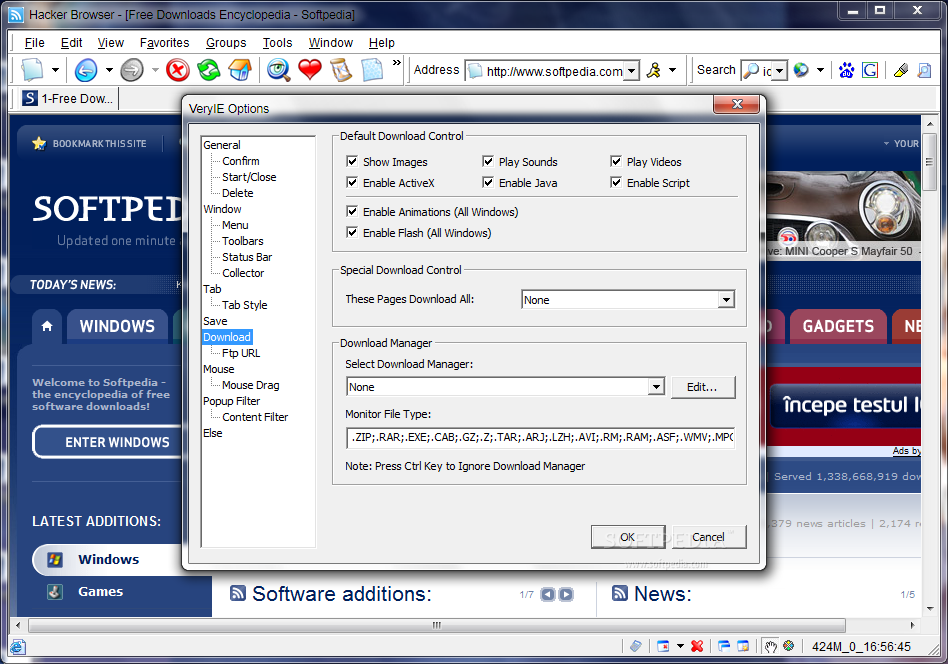Open the Address bar URL dropdown
This screenshot has width=948, height=664.
tap(631, 71)
